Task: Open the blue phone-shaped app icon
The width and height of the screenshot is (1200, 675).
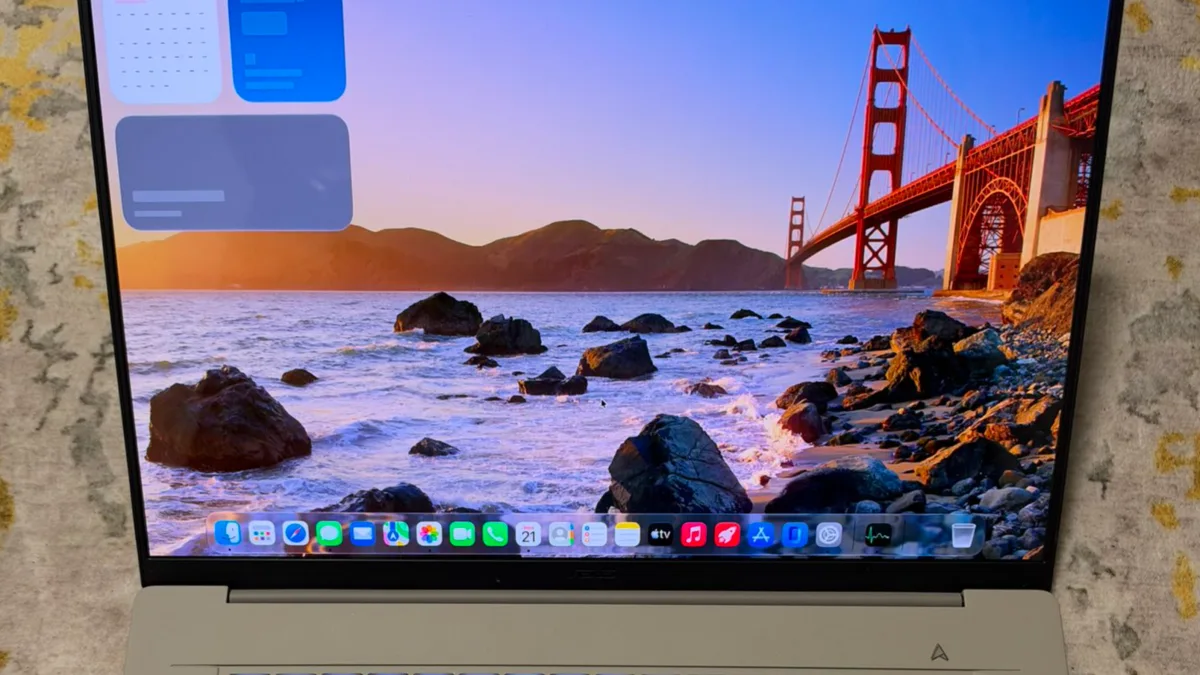Action: point(795,534)
